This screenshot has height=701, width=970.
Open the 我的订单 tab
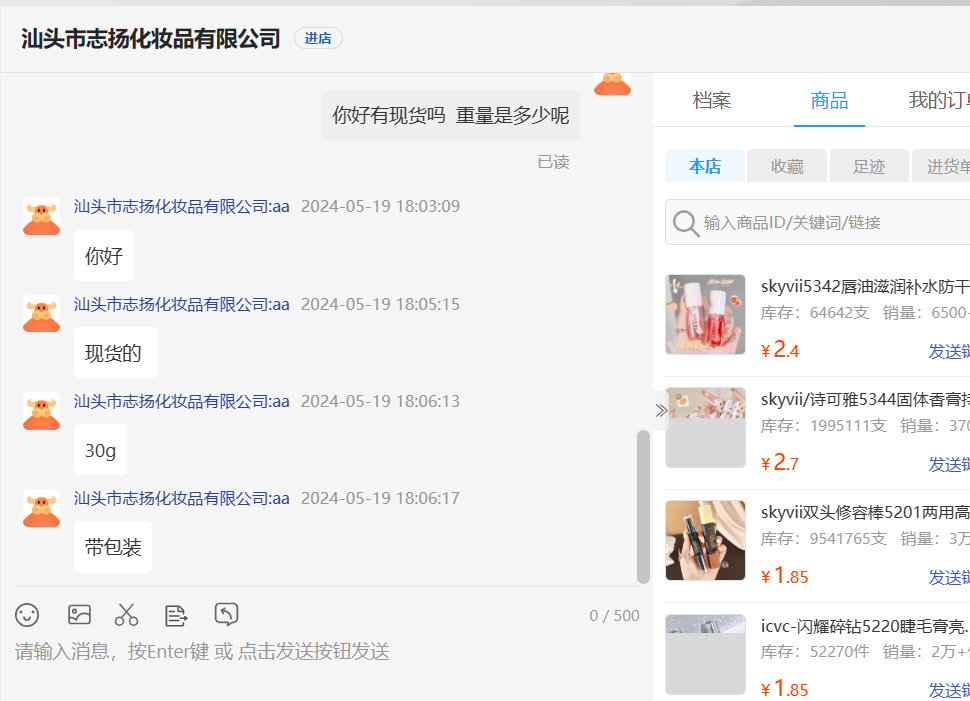pyautogui.click(x=938, y=100)
